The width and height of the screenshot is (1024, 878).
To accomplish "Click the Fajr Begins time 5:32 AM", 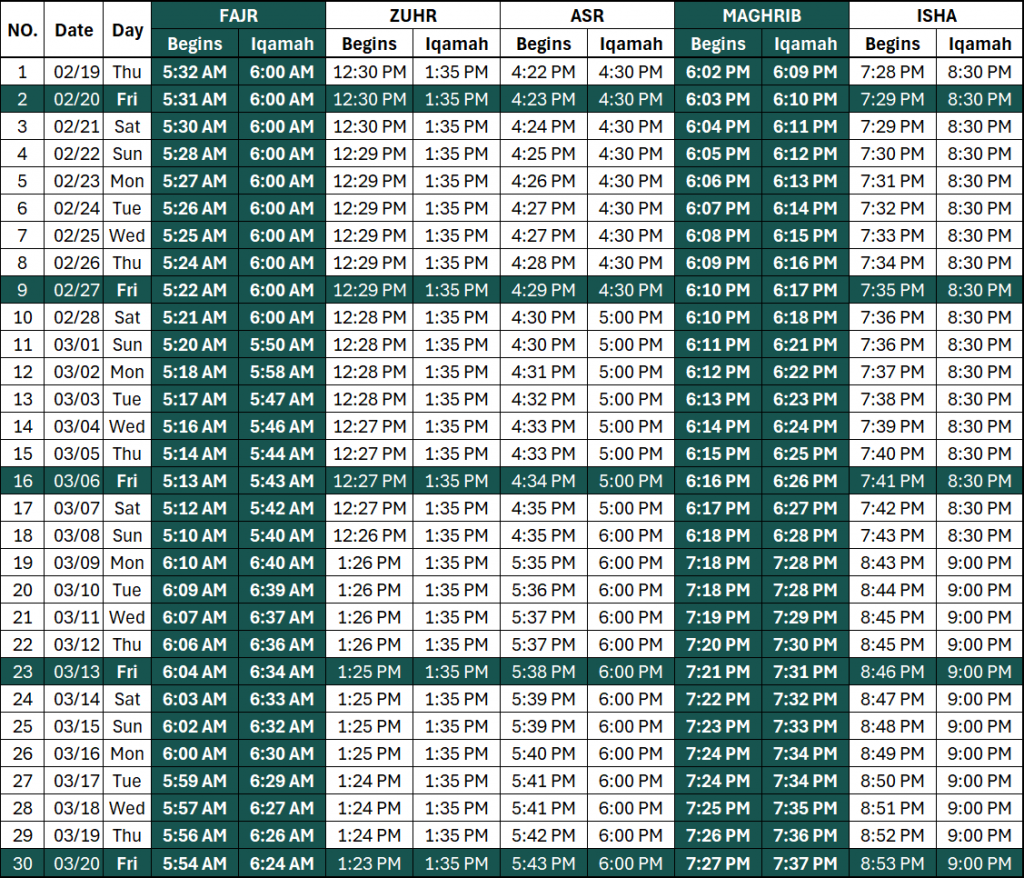I will pyautogui.click(x=195, y=72).
